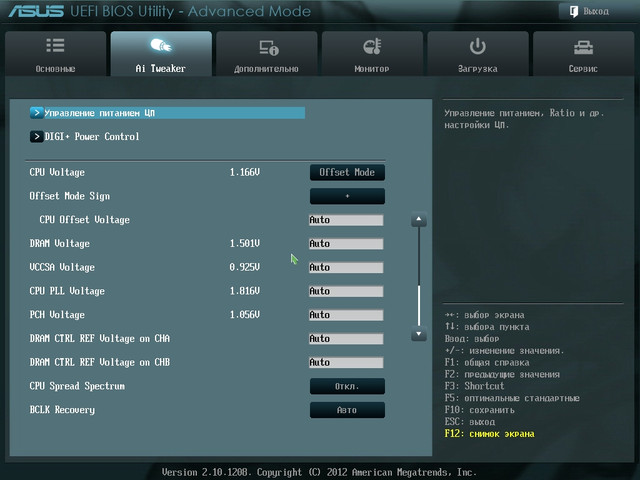The width and height of the screenshot is (640, 480).
Task: Open DIGI+ Power Control entry
Action: point(84,136)
